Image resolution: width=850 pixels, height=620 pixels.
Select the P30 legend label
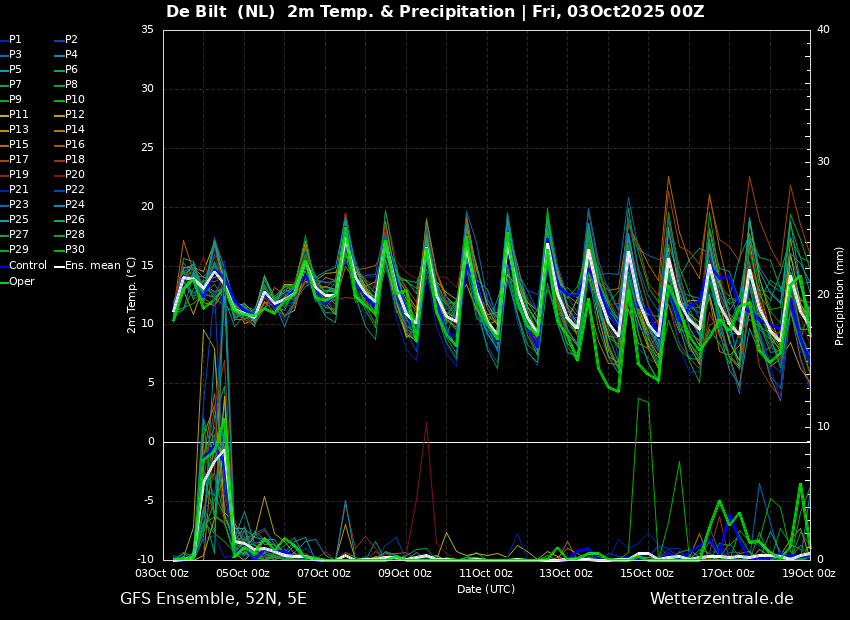[x=75, y=250]
